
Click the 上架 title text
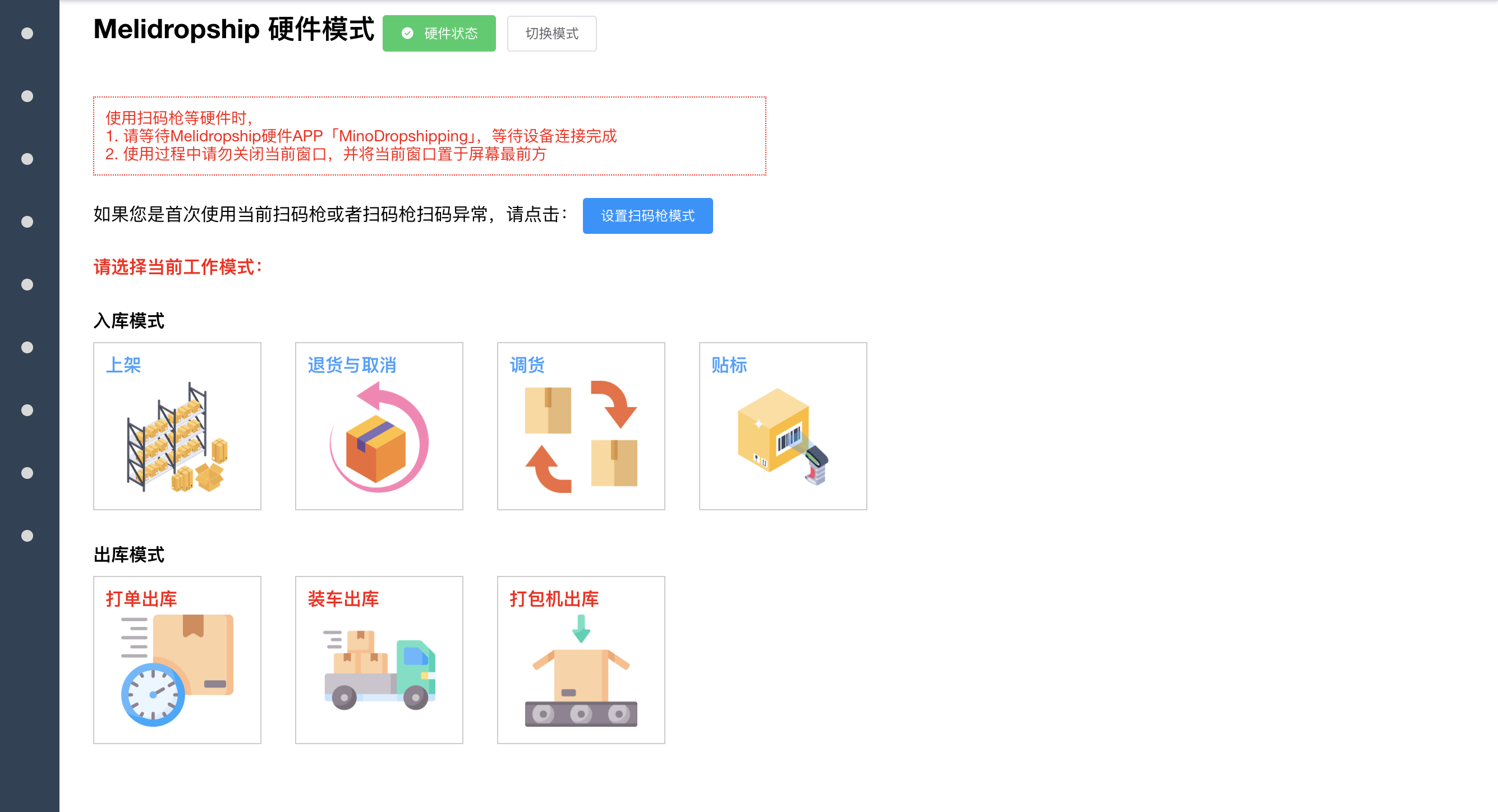point(123,365)
